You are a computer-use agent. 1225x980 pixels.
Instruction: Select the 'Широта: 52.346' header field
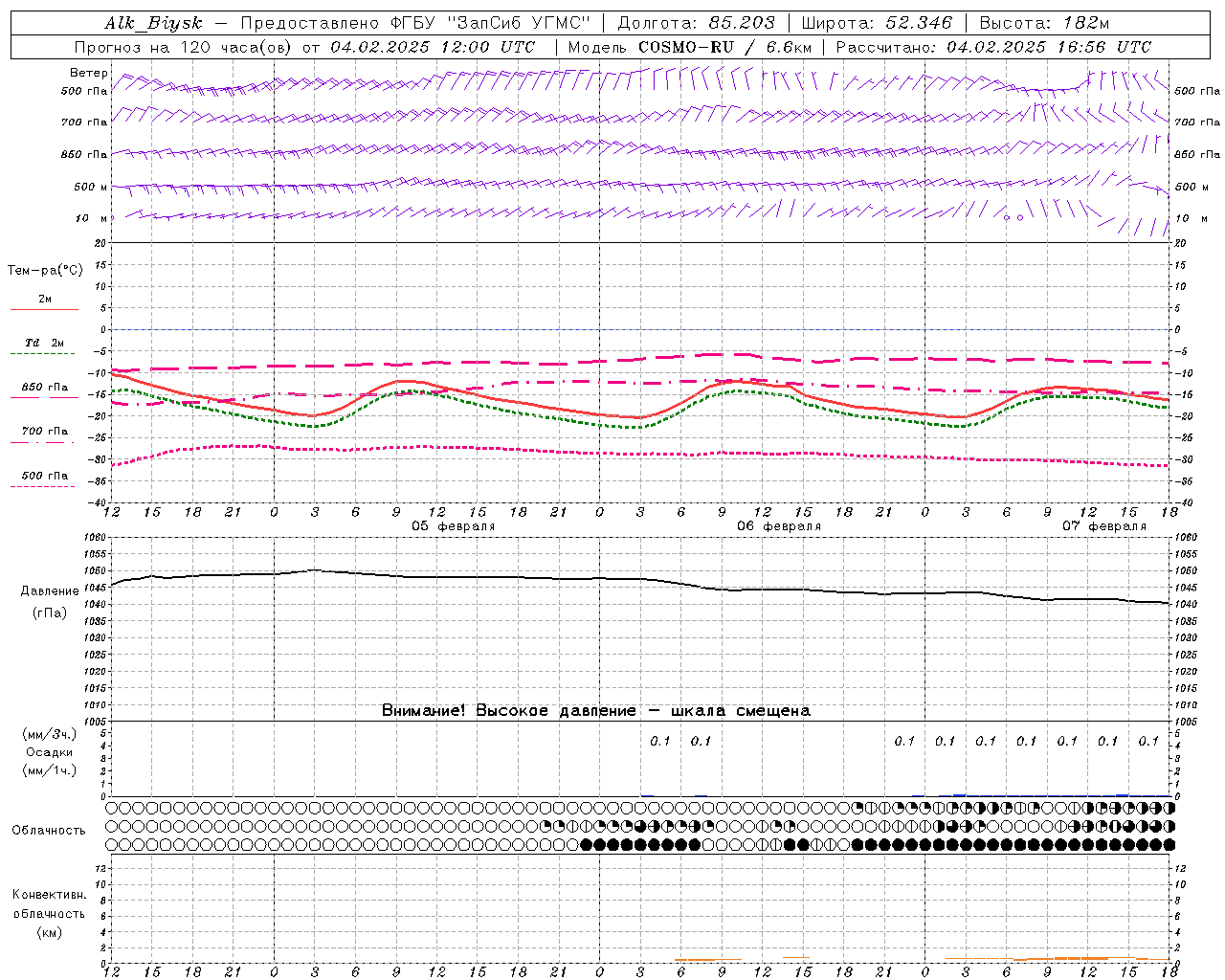coord(877,23)
